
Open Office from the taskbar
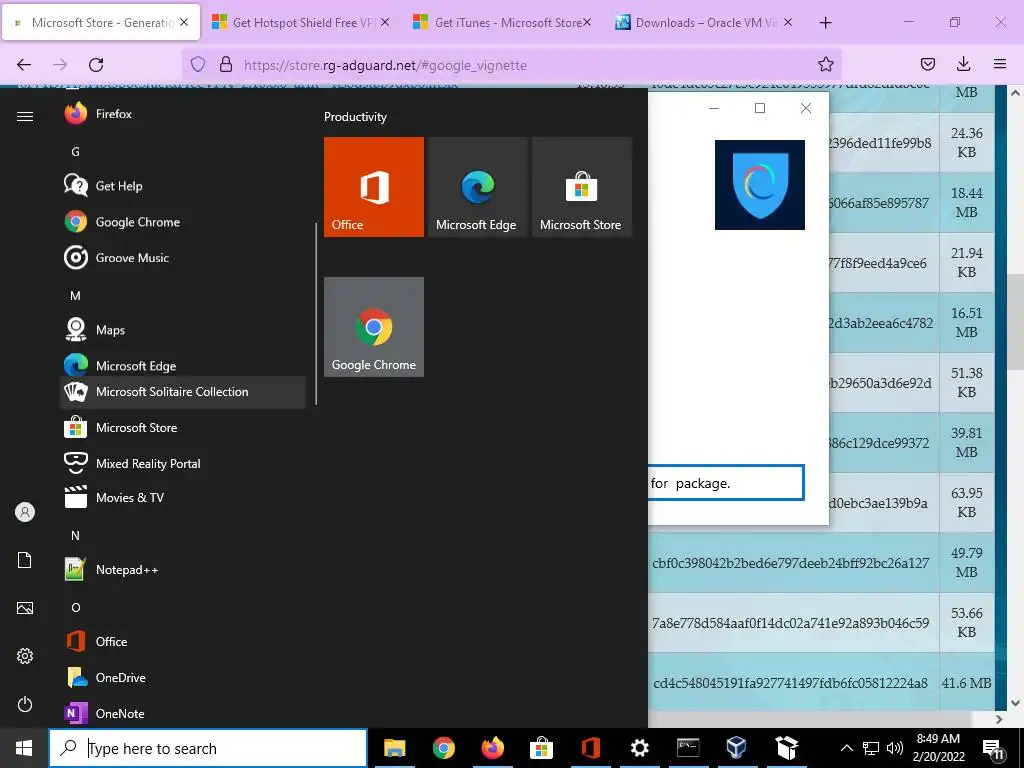tap(590, 748)
